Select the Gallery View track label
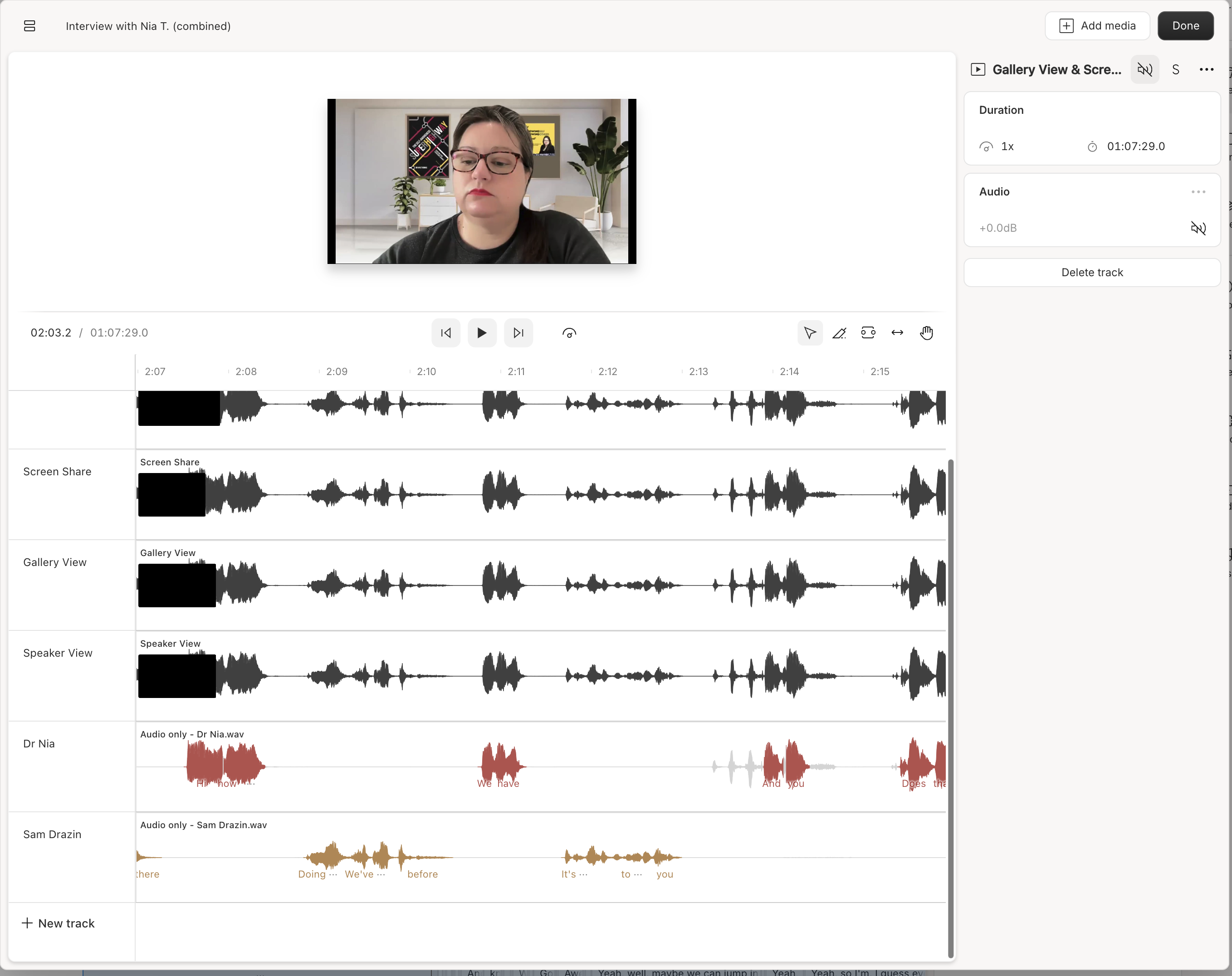1232x976 pixels. pos(55,562)
